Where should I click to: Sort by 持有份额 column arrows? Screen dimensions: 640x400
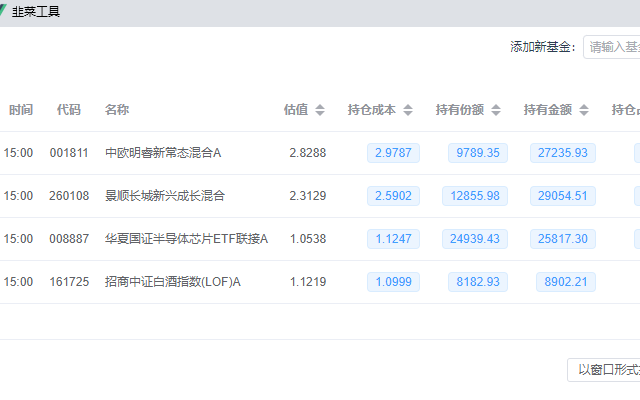(496, 110)
